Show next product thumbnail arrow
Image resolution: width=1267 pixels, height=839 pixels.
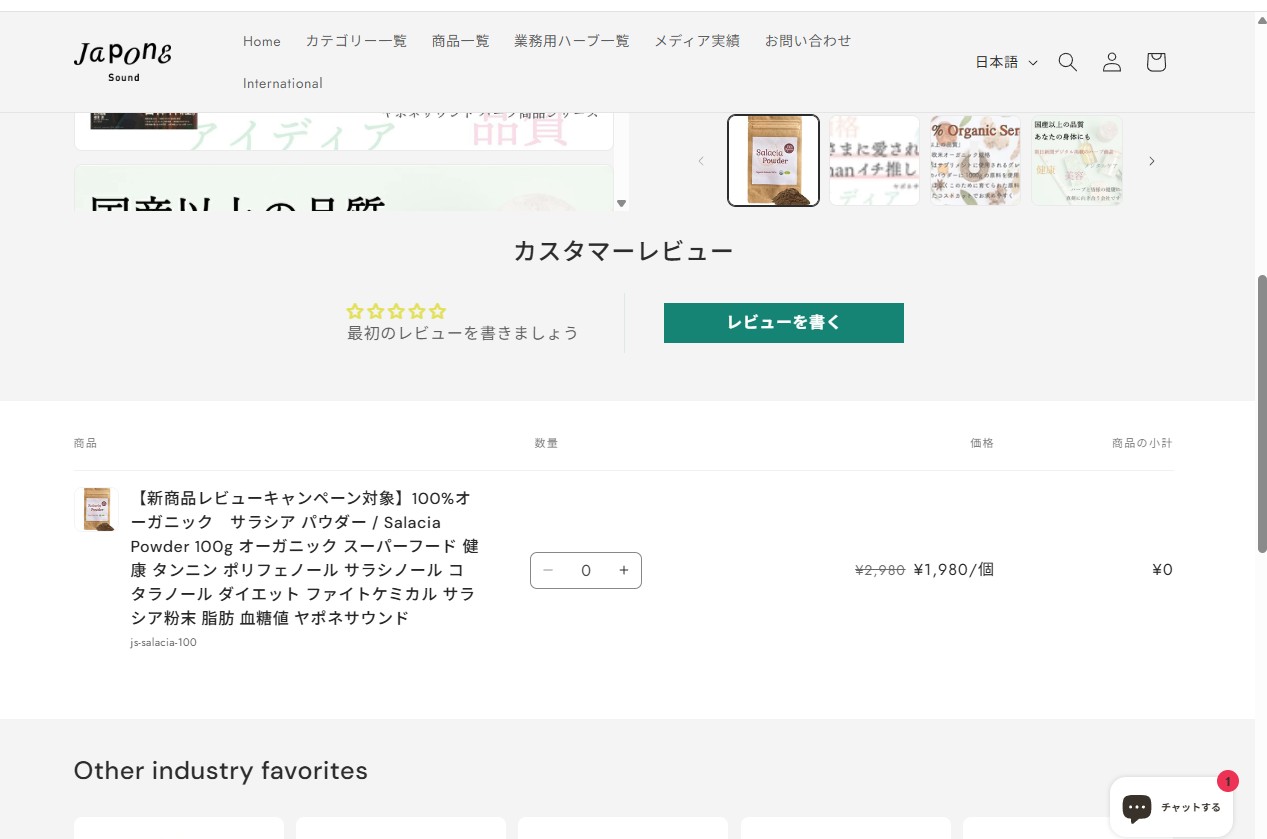[1151, 161]
